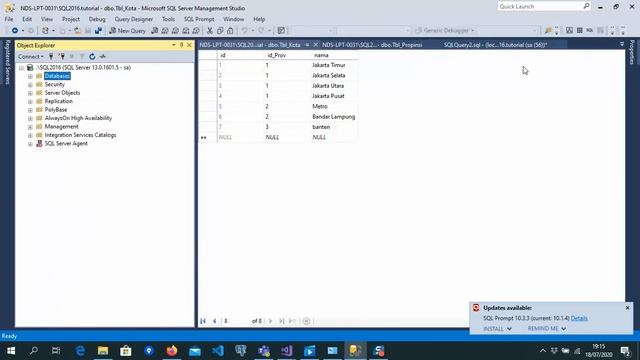The width and height of the screenshot is (640, 360).
Task: Open the Query Designer menu
Action: coord(133,19)
